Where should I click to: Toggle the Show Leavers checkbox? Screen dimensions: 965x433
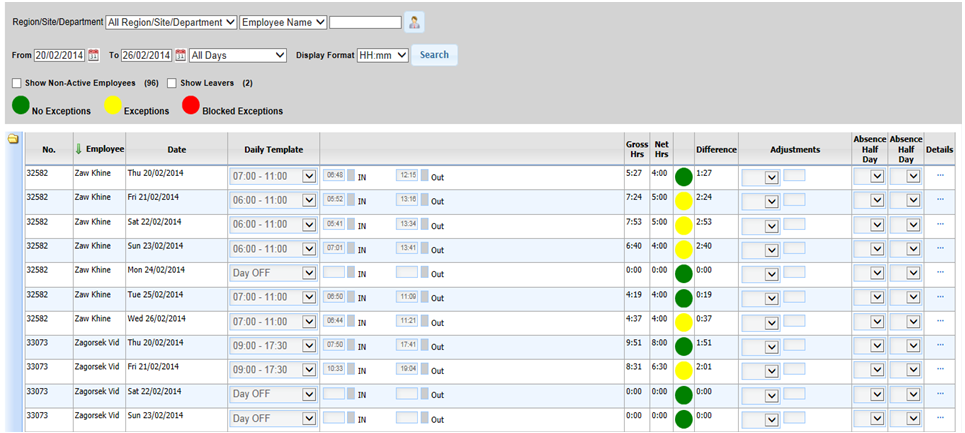(172, 83)
